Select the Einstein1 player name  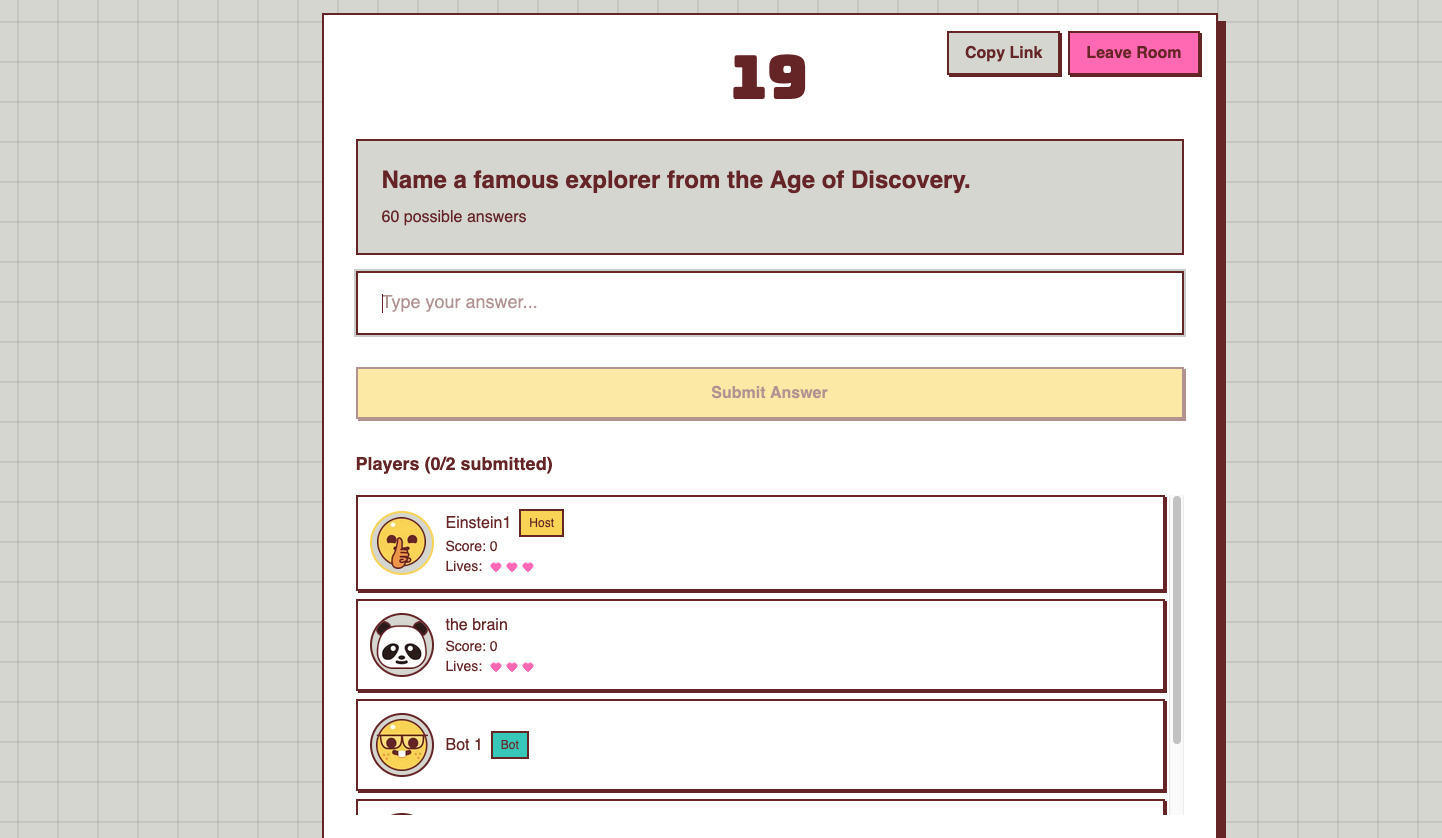click(x=478, y=523)
